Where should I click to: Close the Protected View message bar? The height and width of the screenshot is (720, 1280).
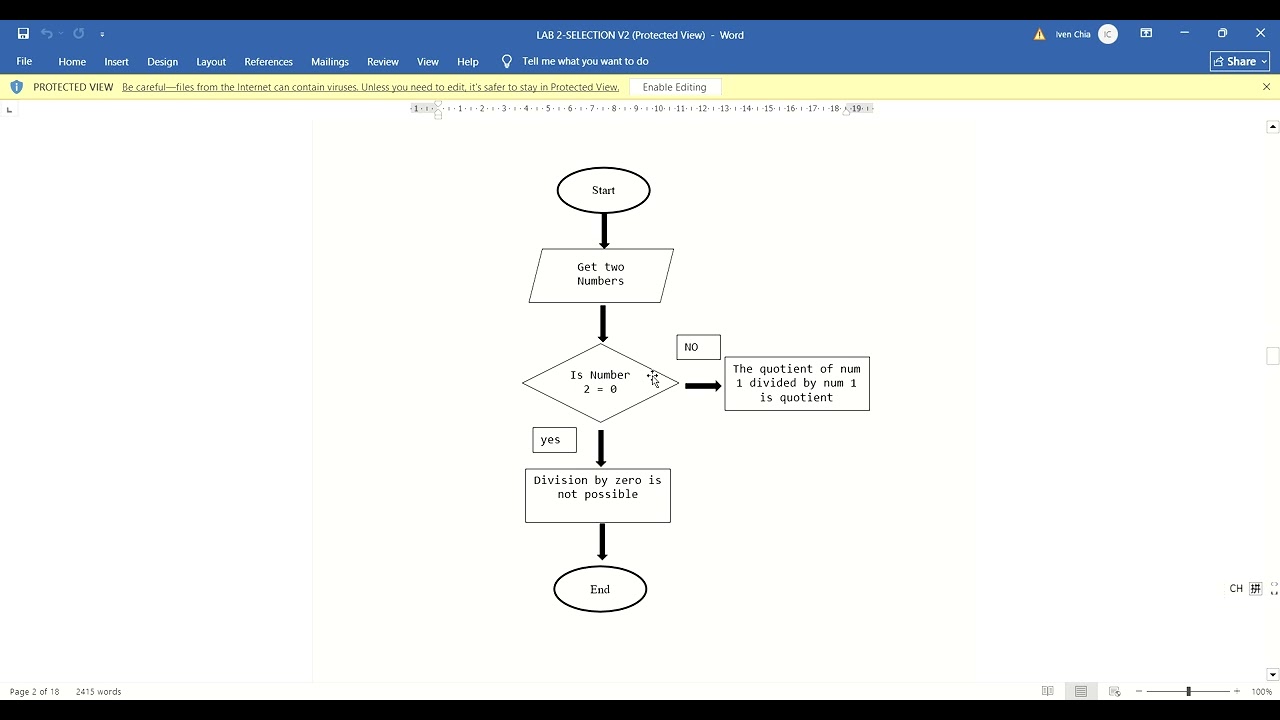[1266, 87]
